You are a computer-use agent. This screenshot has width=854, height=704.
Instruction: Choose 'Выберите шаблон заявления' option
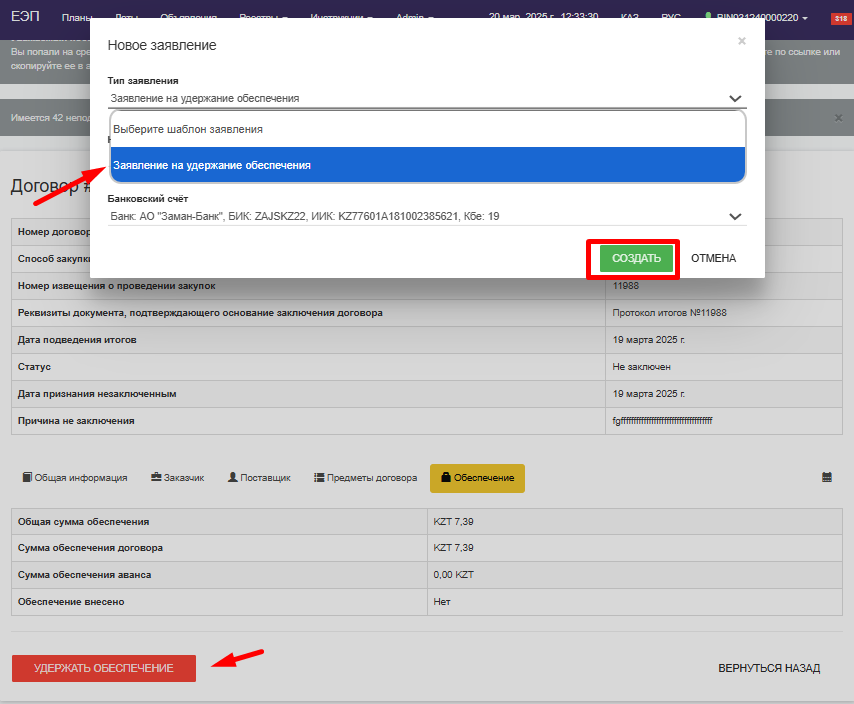(x=427, y=129)
